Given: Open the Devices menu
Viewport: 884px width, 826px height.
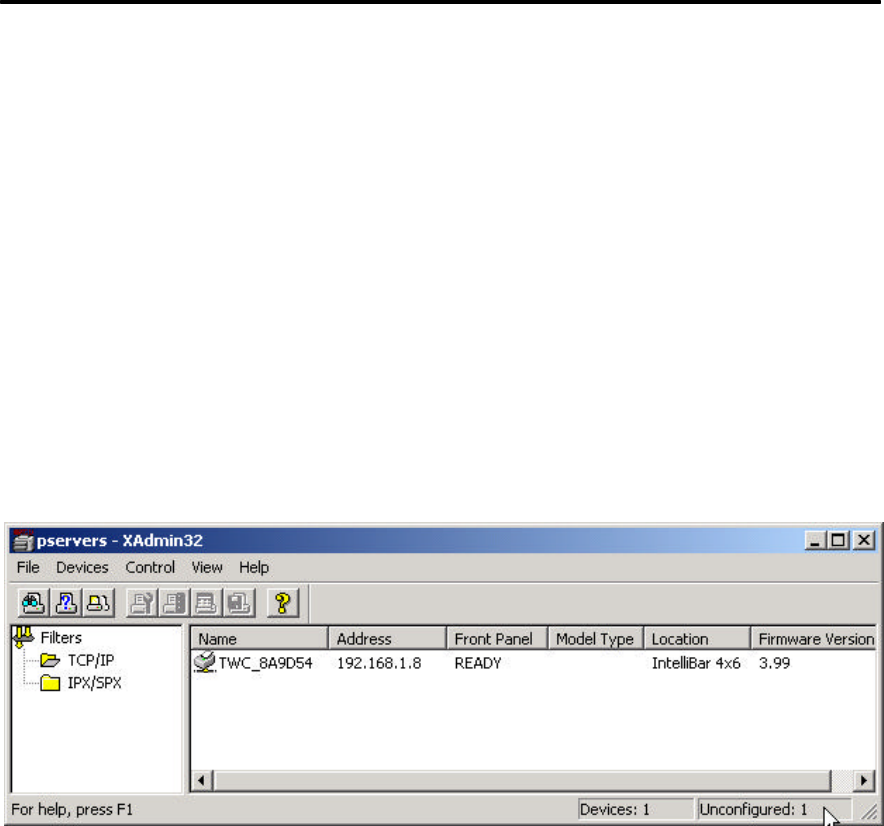Looking at the screenshot, I should 82,567.
